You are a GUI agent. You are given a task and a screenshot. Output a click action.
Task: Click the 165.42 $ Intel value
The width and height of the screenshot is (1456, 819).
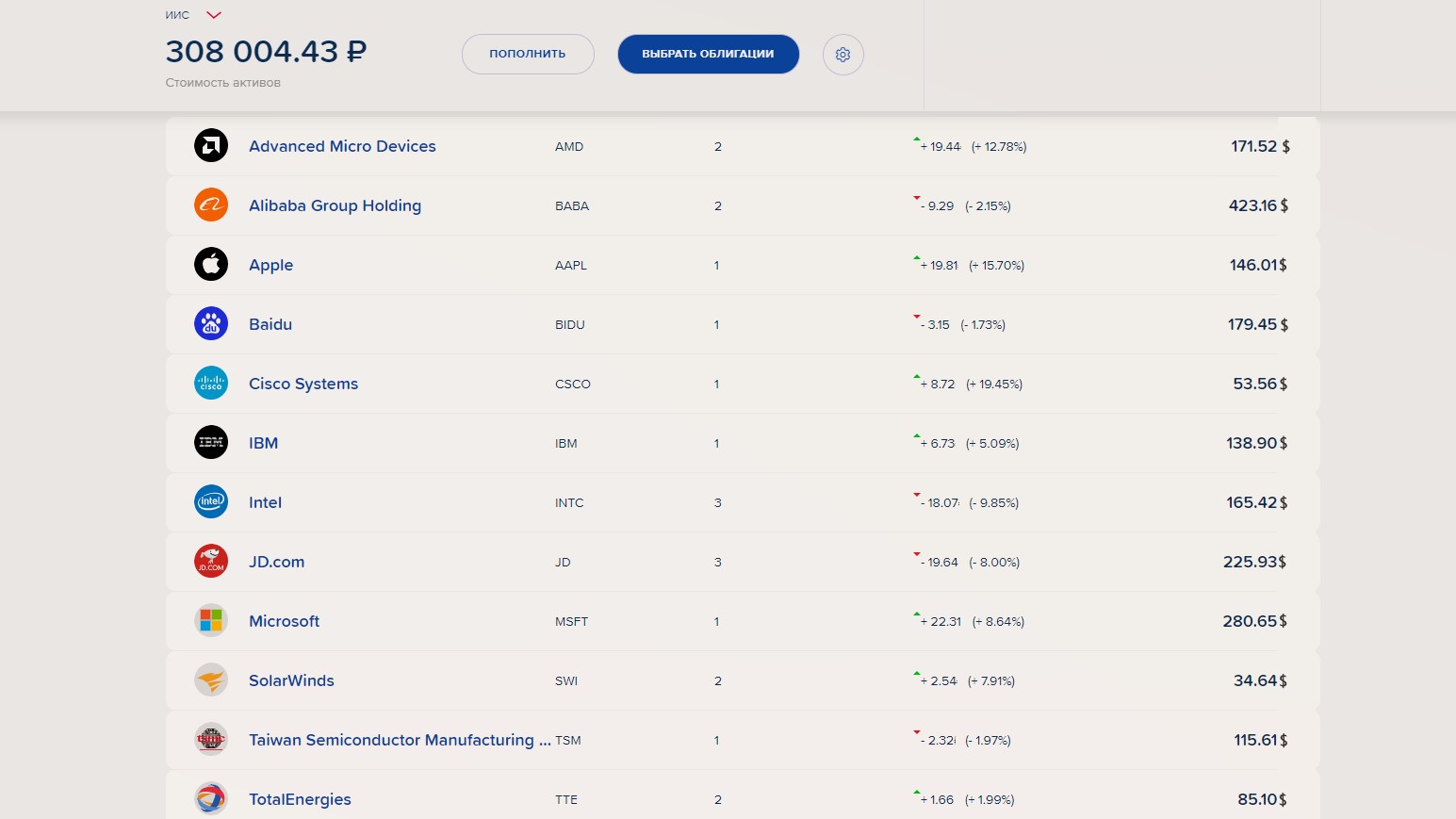1257,502
